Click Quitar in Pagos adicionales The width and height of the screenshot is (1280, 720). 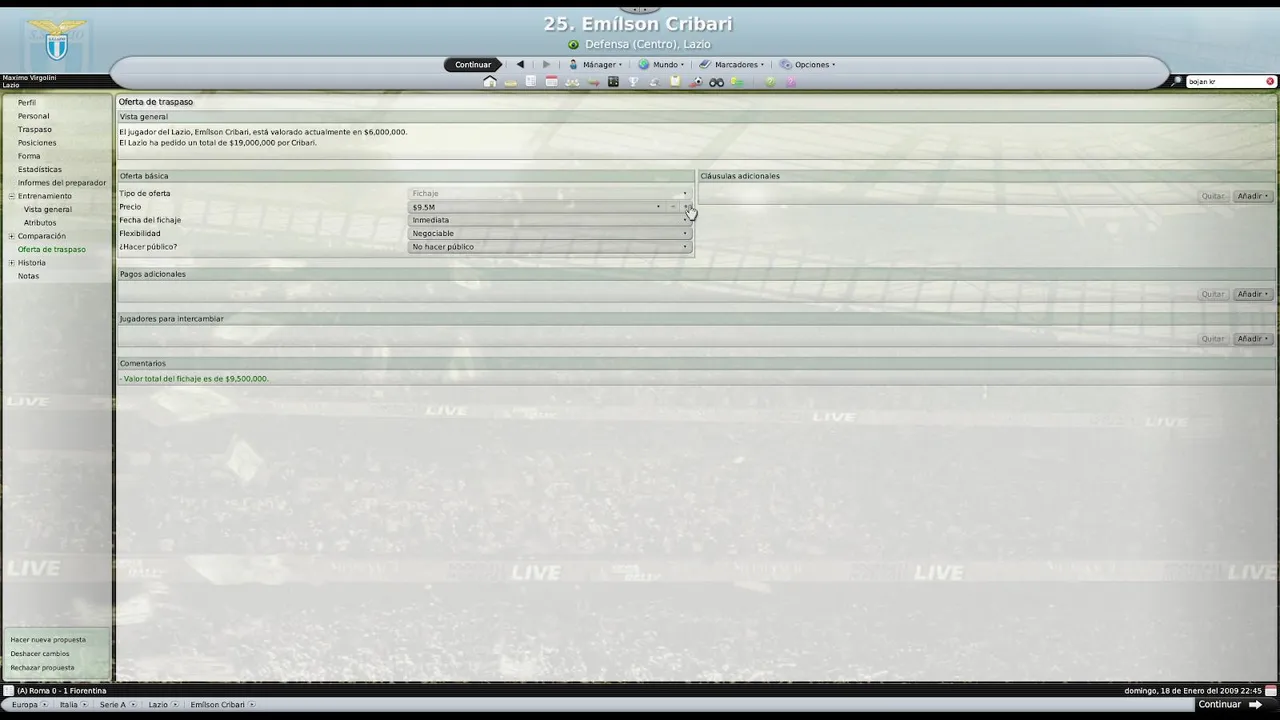point(1213,294)
